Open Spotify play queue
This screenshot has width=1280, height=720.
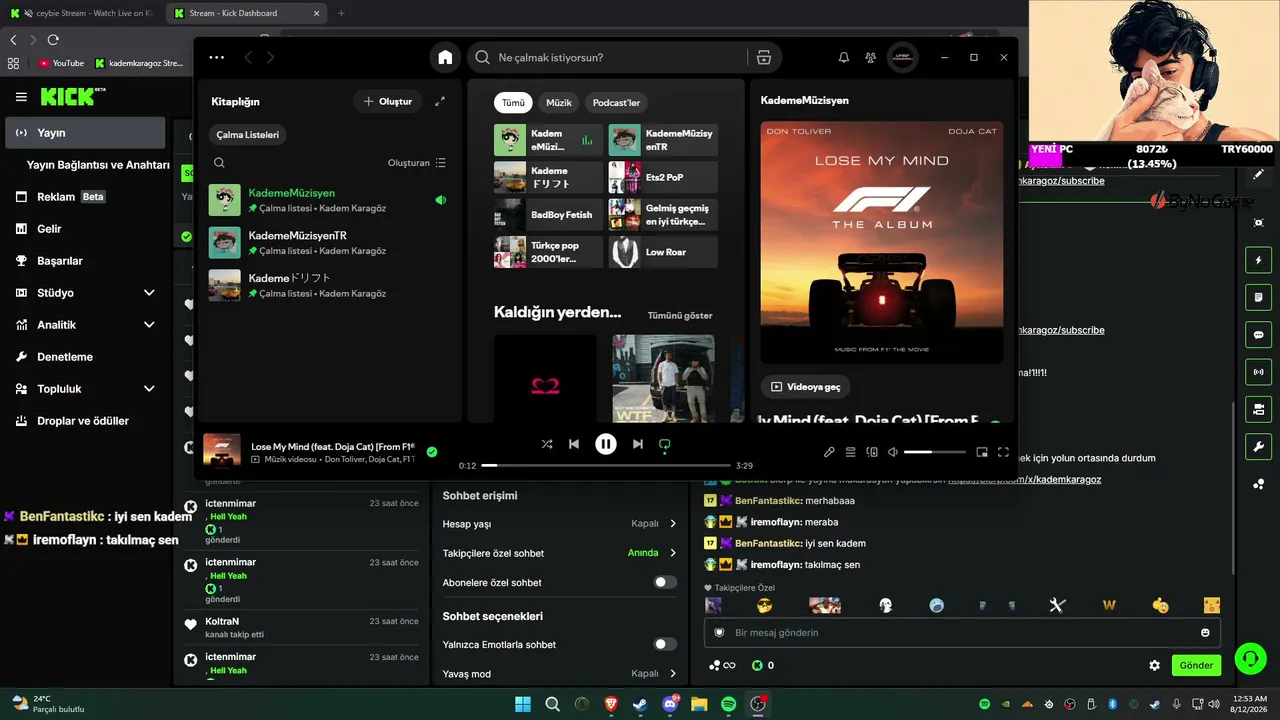point(851,452)
